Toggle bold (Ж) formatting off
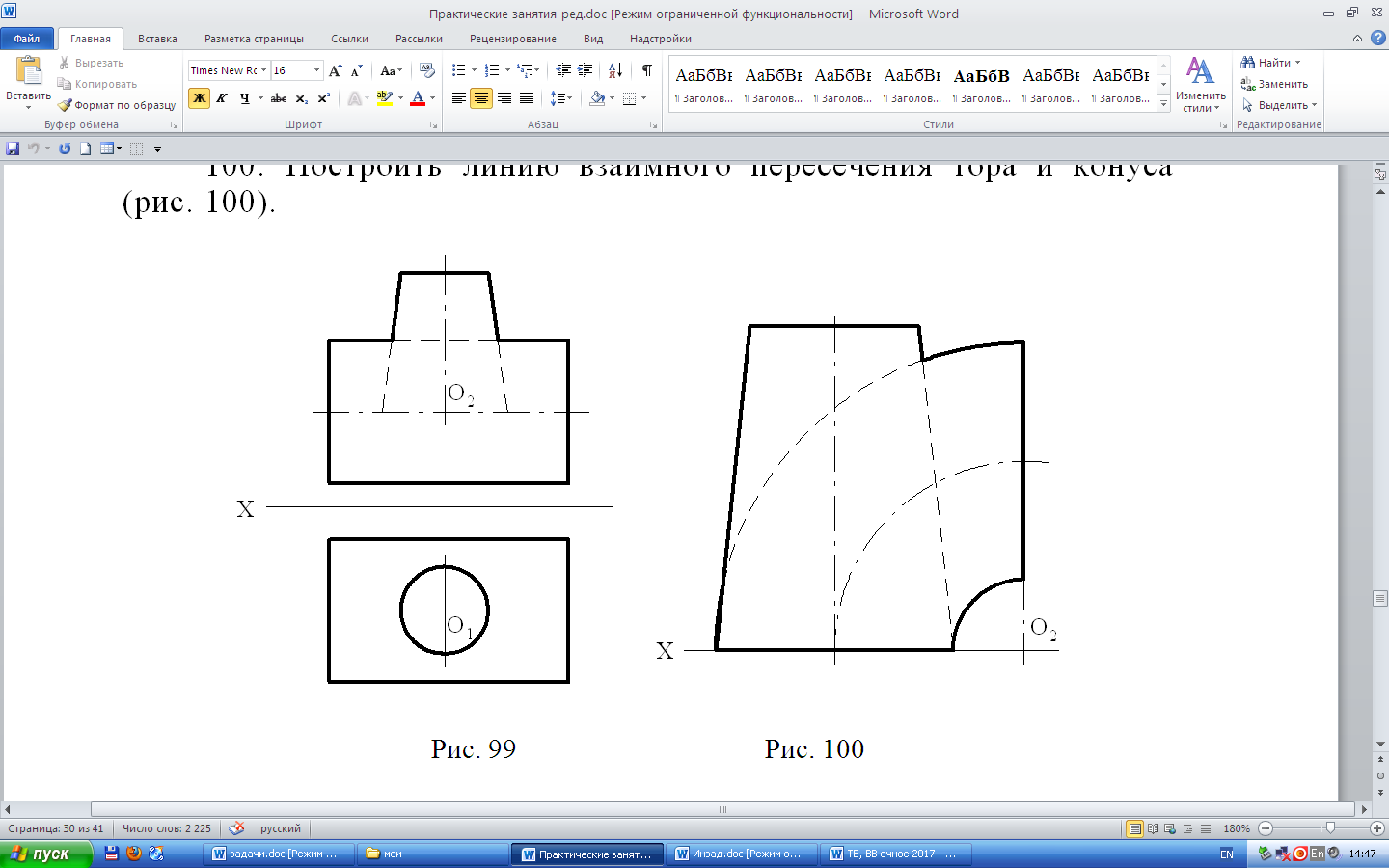This screenshot has height=868, width=1389. (x=200, y=97)
